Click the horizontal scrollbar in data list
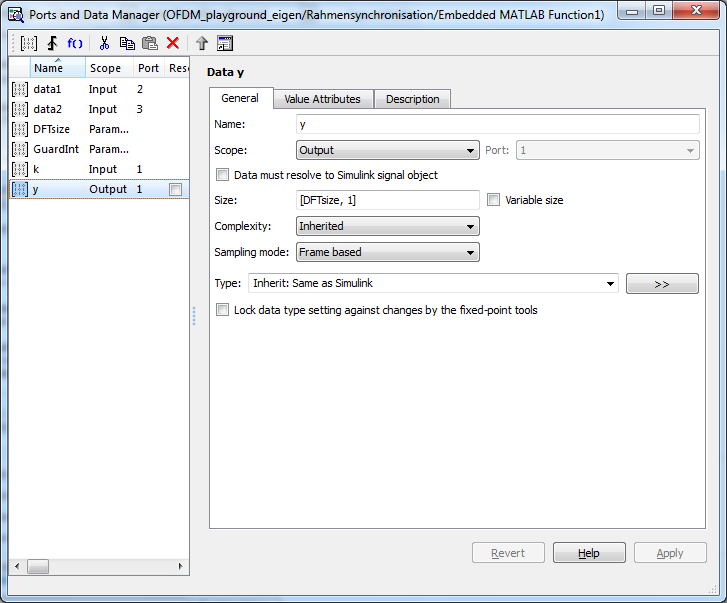The image size is (727, 603). tap(100, 566)
